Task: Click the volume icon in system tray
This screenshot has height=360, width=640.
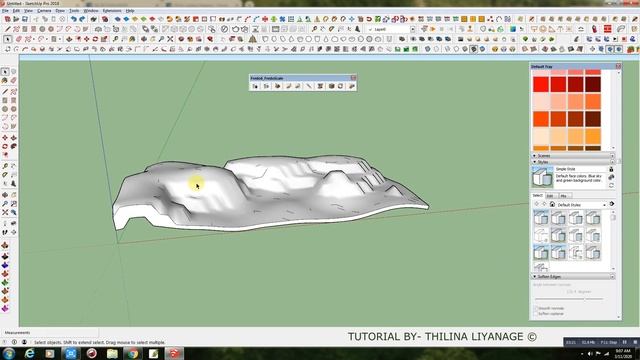Action: pos(590,353)
